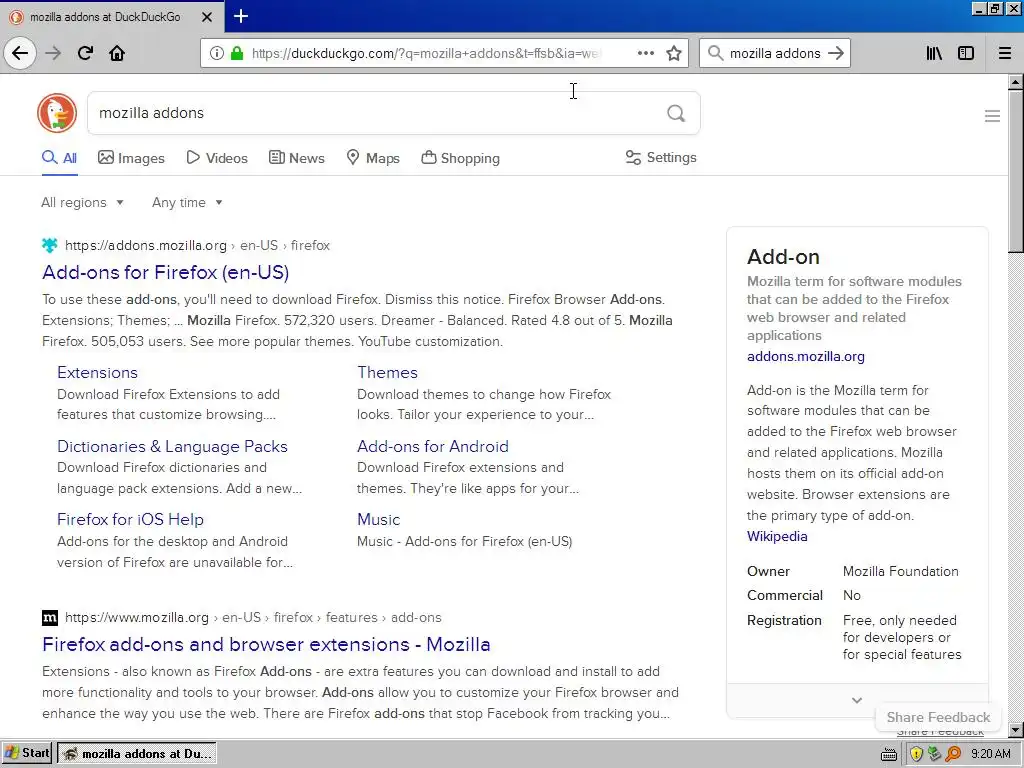Switch to Videos results
Viewport: 1024px width, 768px height.
(x=217, y=158)
